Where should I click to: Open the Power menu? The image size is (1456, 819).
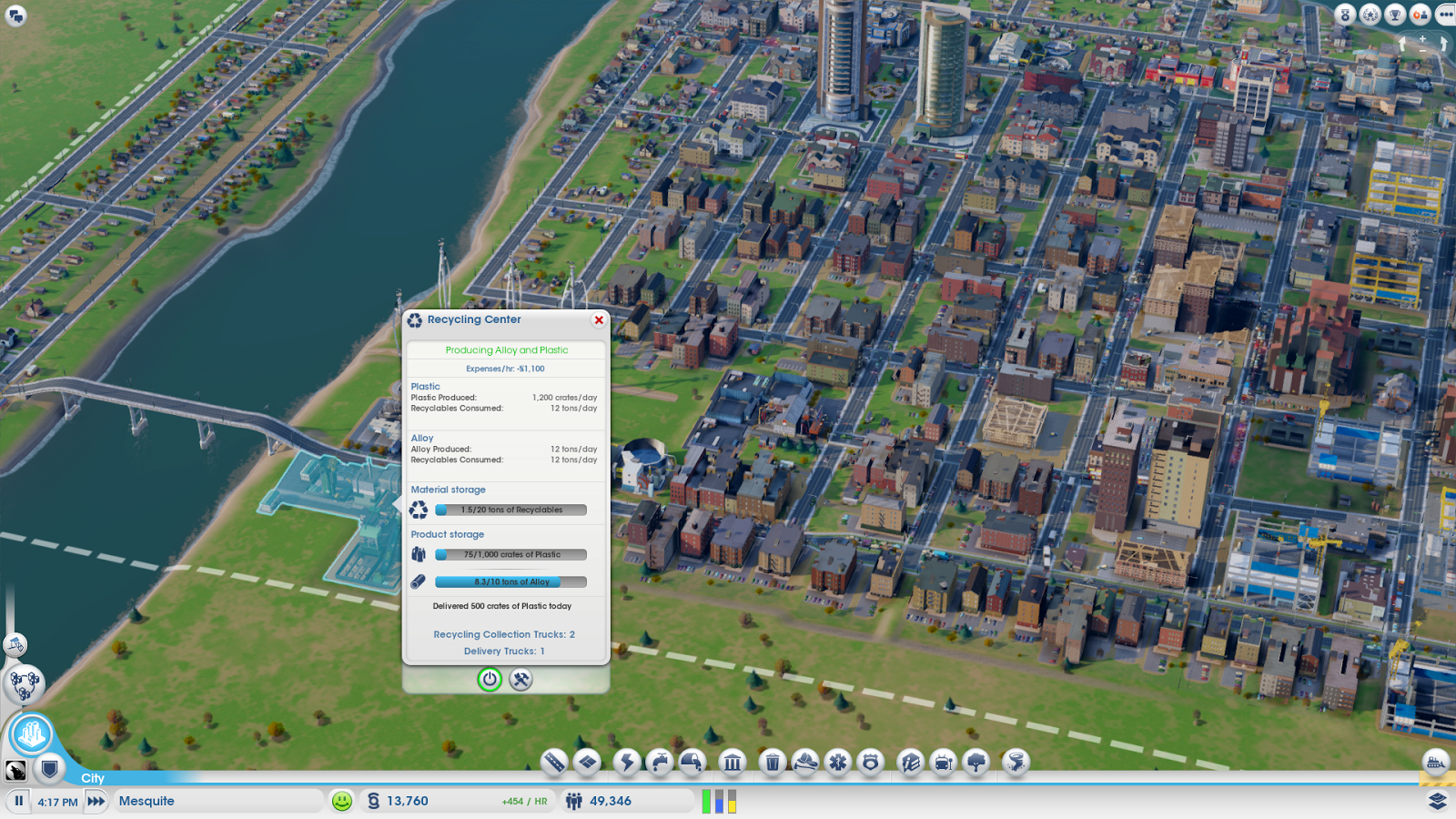[x=626, y=762]
